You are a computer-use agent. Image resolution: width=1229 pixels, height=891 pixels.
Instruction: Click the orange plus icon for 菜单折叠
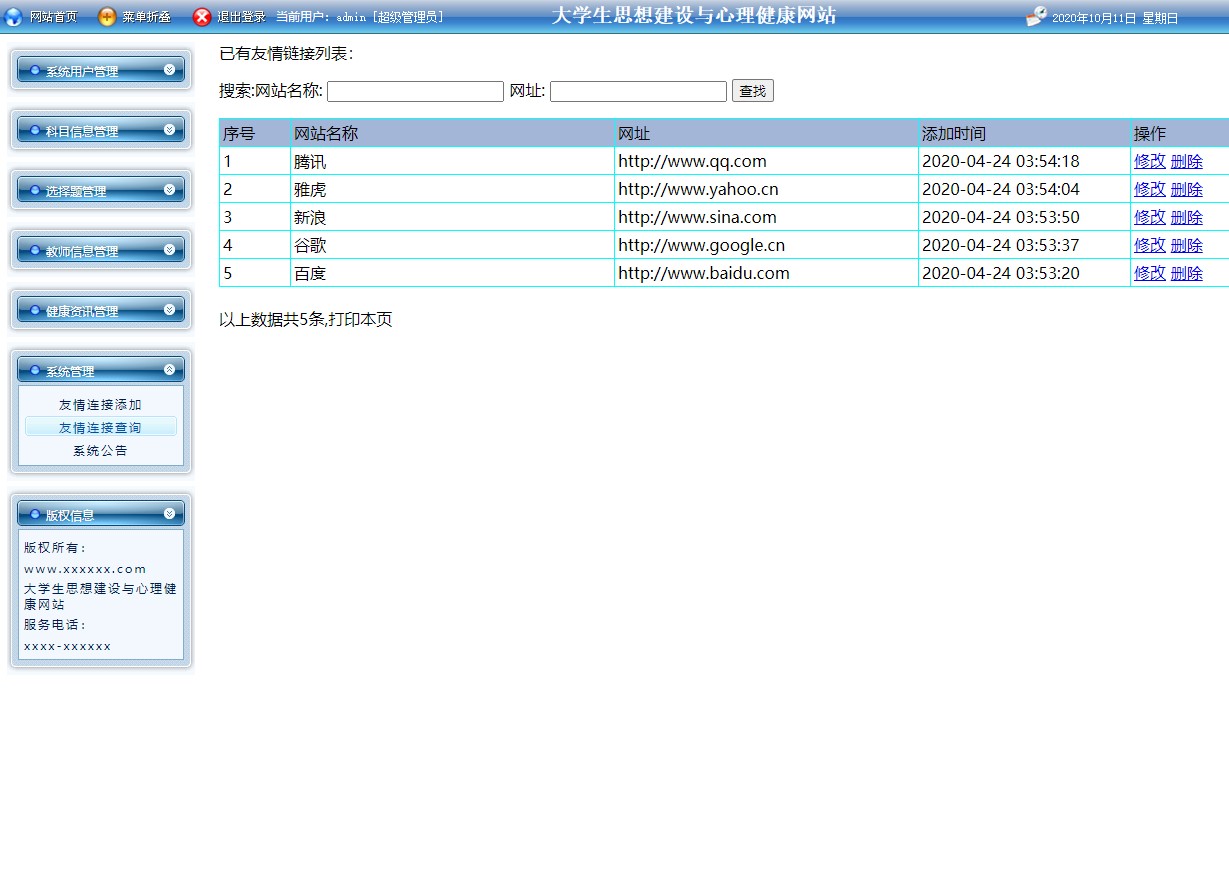click(x=107, y=16)
